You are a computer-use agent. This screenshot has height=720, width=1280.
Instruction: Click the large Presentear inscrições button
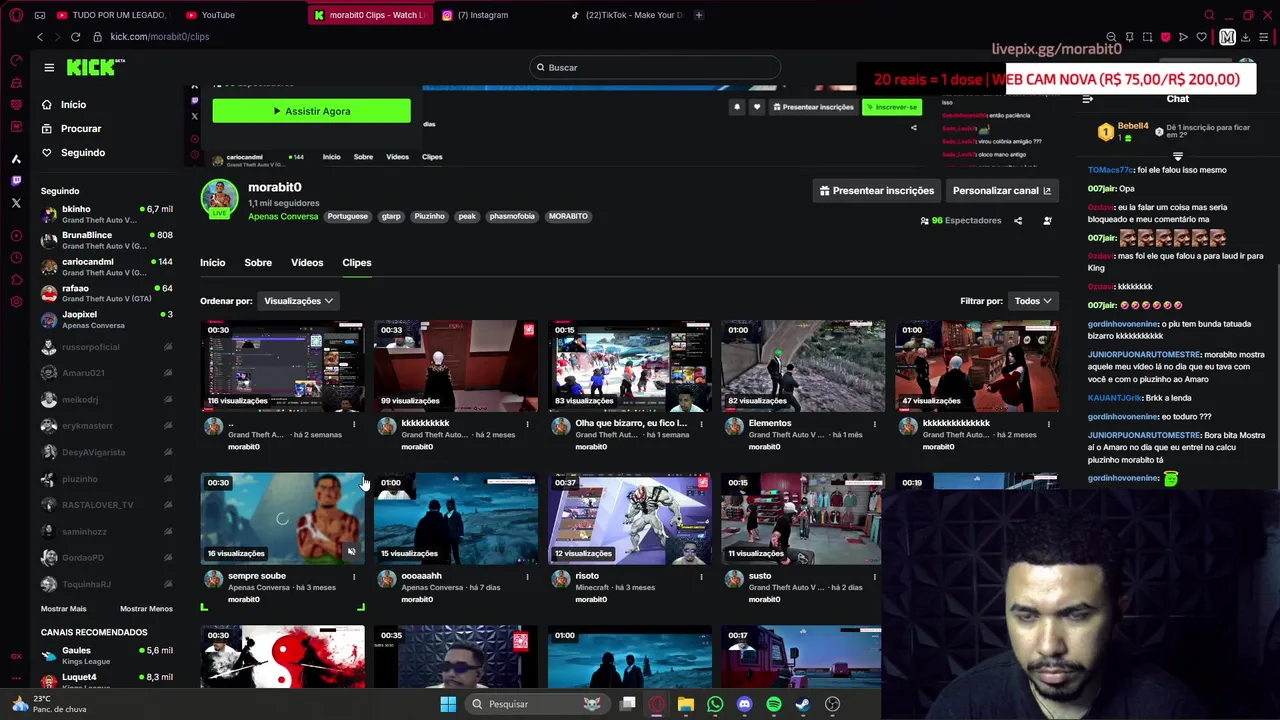click(876, 191)
